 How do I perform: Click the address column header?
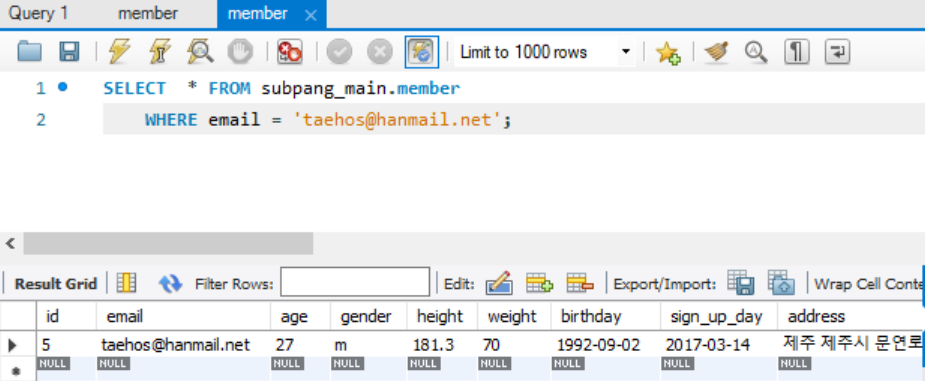pyautogui.click(x=850, y=317)
